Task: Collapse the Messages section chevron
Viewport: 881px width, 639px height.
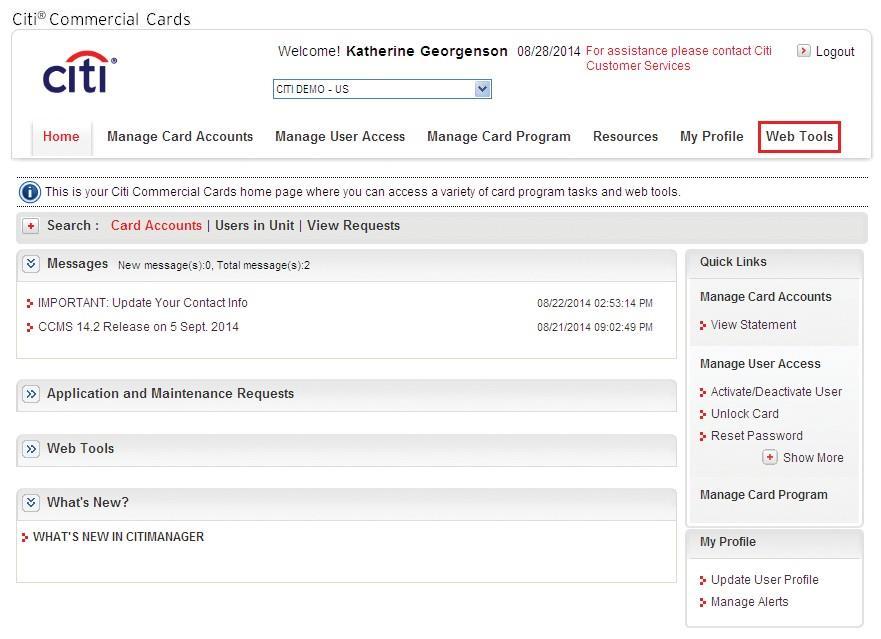Action: (31, 264)
